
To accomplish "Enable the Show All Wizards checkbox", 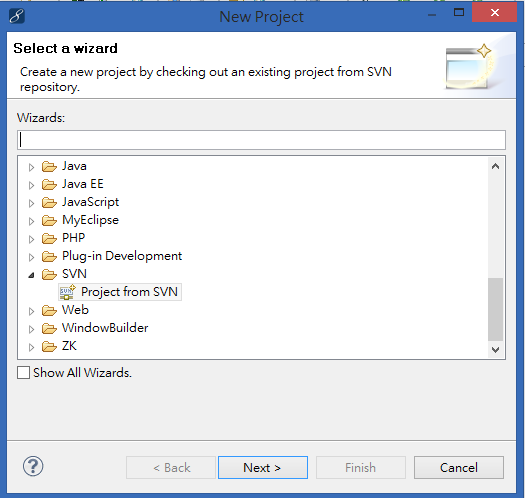I will (x=23, y=372).
